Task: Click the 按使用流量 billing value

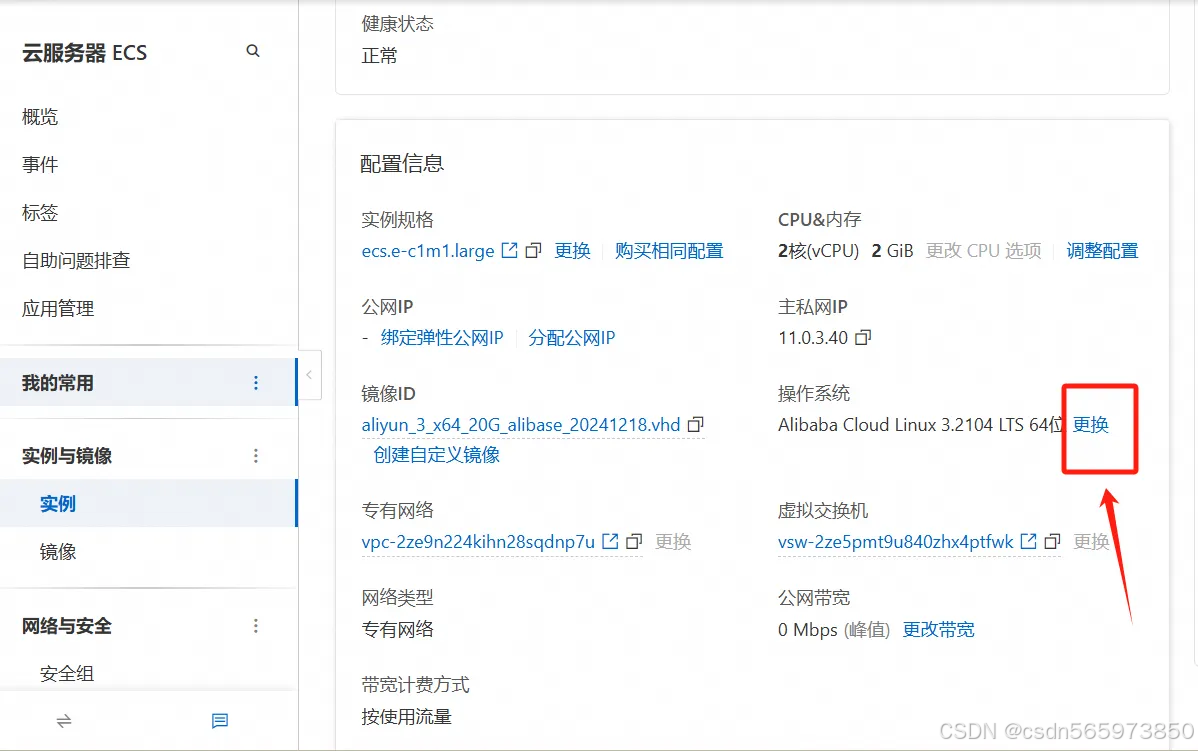Action: tap(406, 717)
